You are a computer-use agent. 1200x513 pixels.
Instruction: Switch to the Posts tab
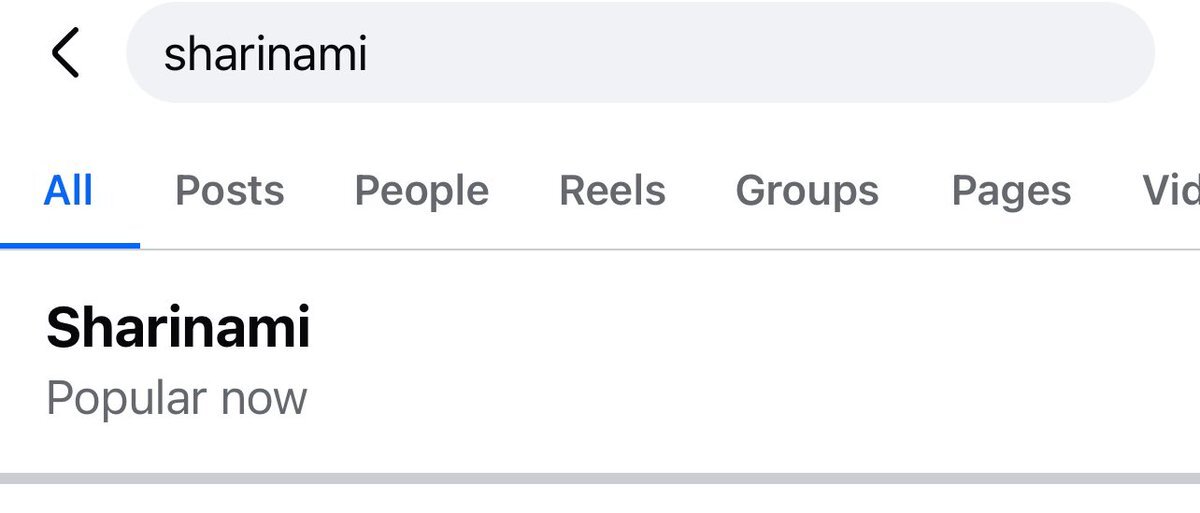(x=229, y=190)
